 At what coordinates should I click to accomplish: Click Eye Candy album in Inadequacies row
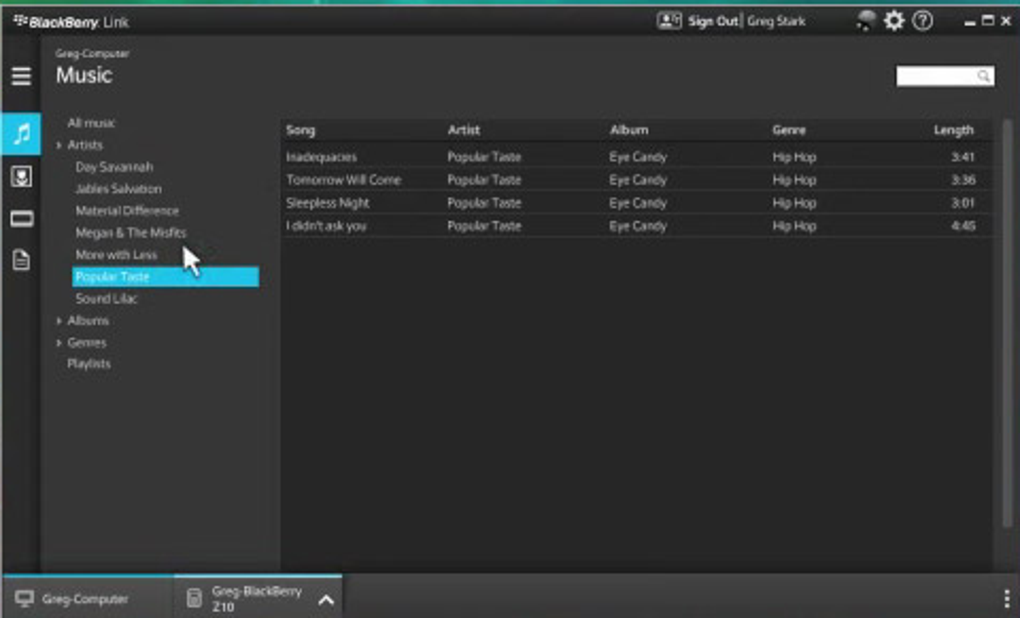(x=638, y=157)
